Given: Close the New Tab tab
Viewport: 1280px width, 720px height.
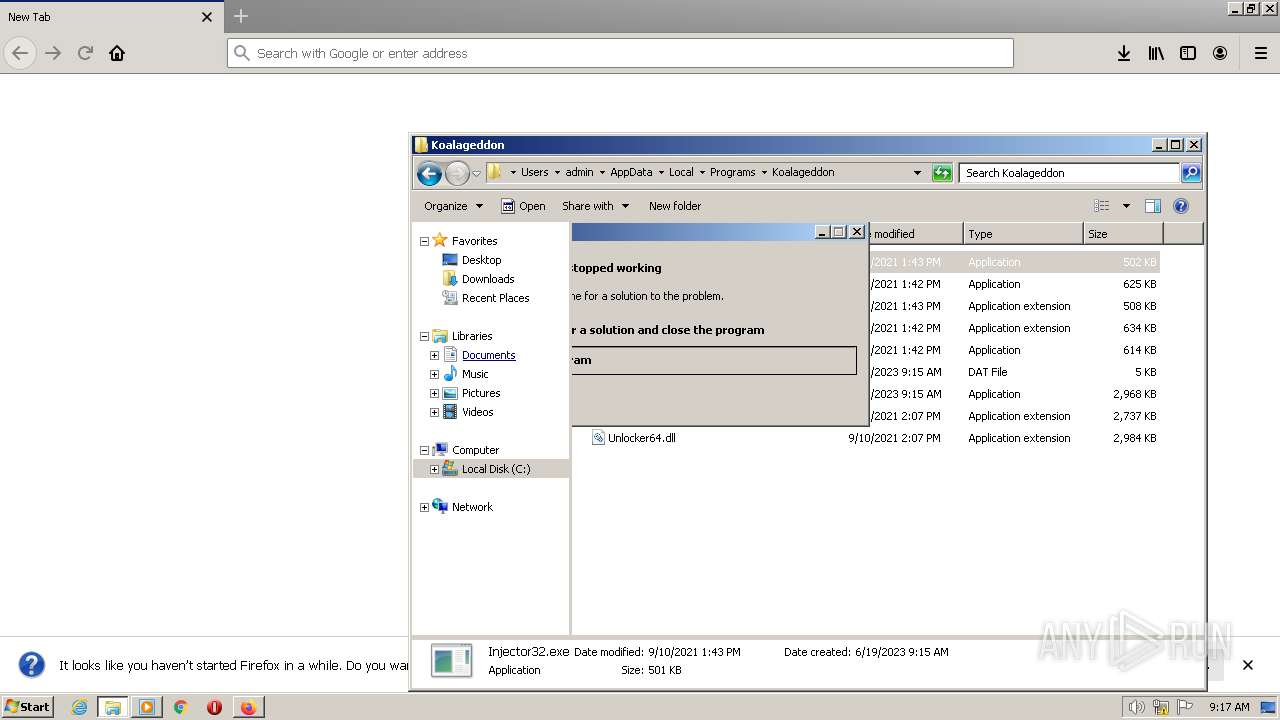Looking at the screenshot, I should click(207, 17).
